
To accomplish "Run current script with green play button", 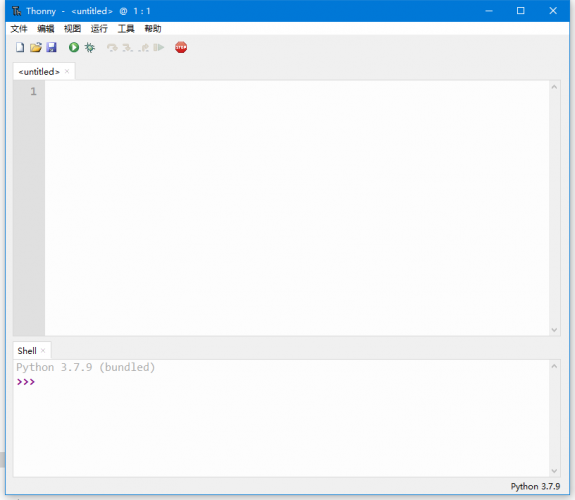I will click(x=74, y=47).
